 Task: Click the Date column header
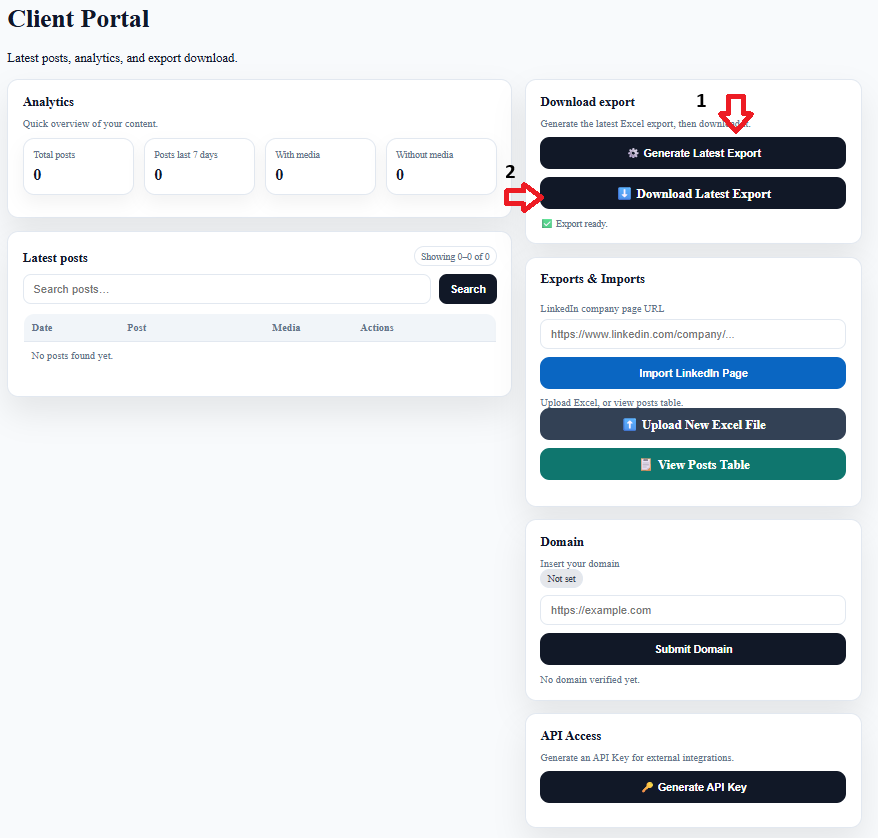tap(42, 327)
